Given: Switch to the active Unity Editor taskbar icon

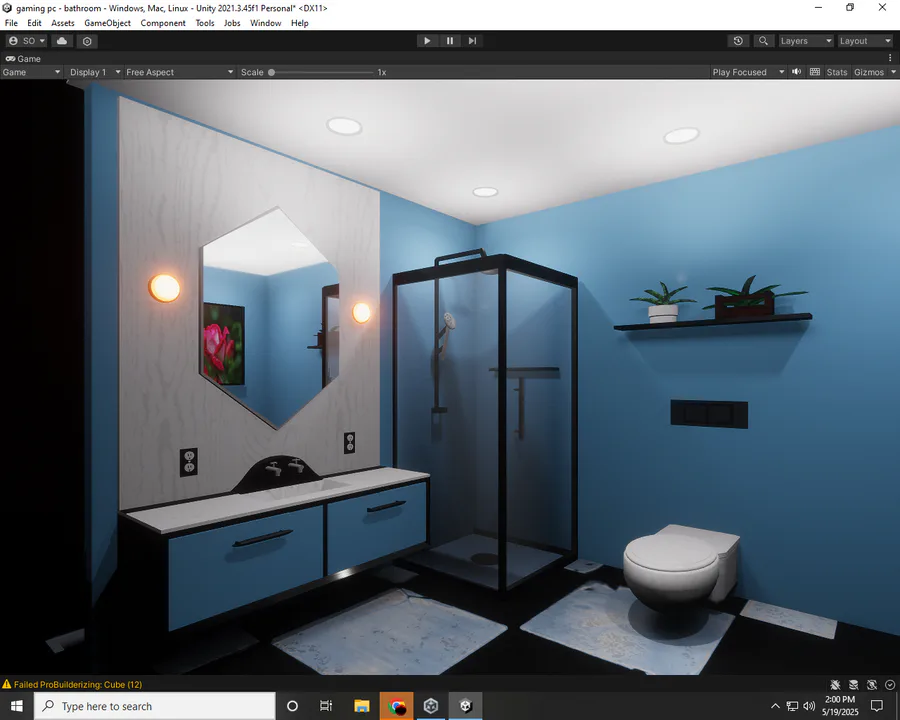Looking at the screenshot, I should point(465,706).
